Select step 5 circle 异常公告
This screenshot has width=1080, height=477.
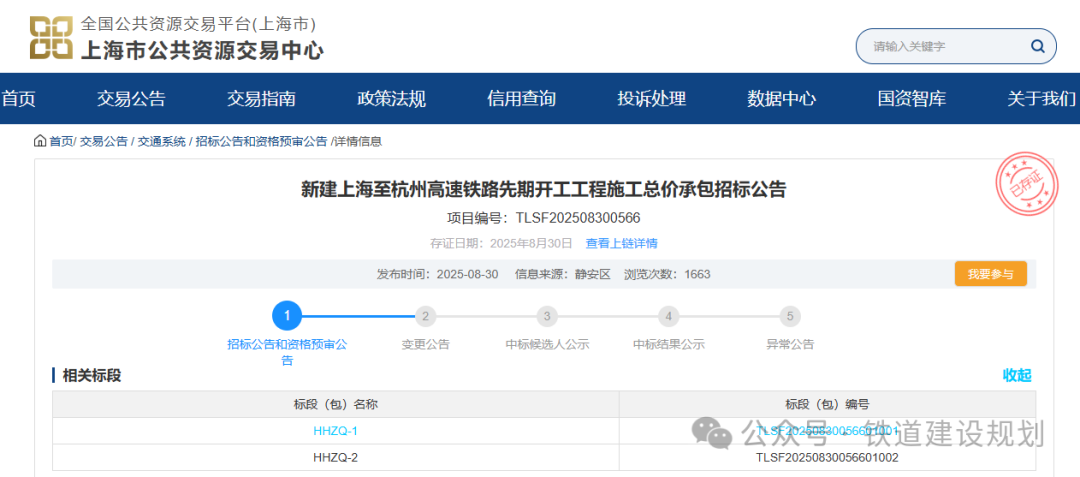point(790,316)
